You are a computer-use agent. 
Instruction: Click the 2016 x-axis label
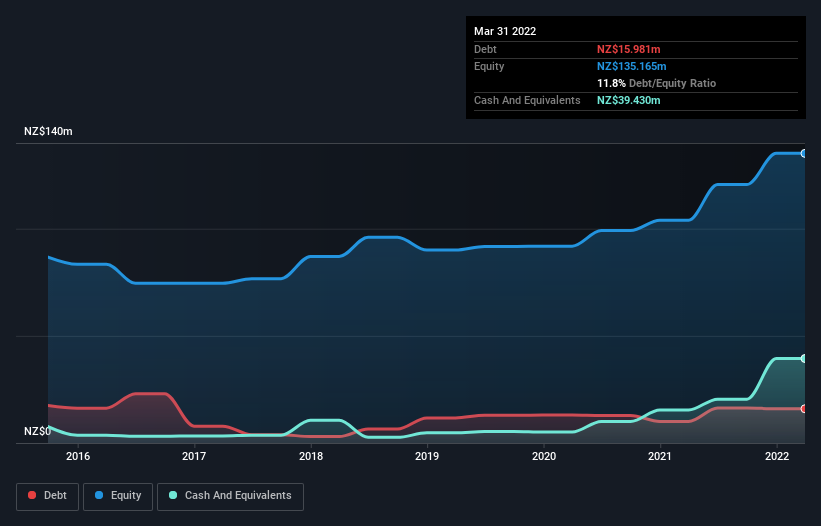[x=78, y=456]
